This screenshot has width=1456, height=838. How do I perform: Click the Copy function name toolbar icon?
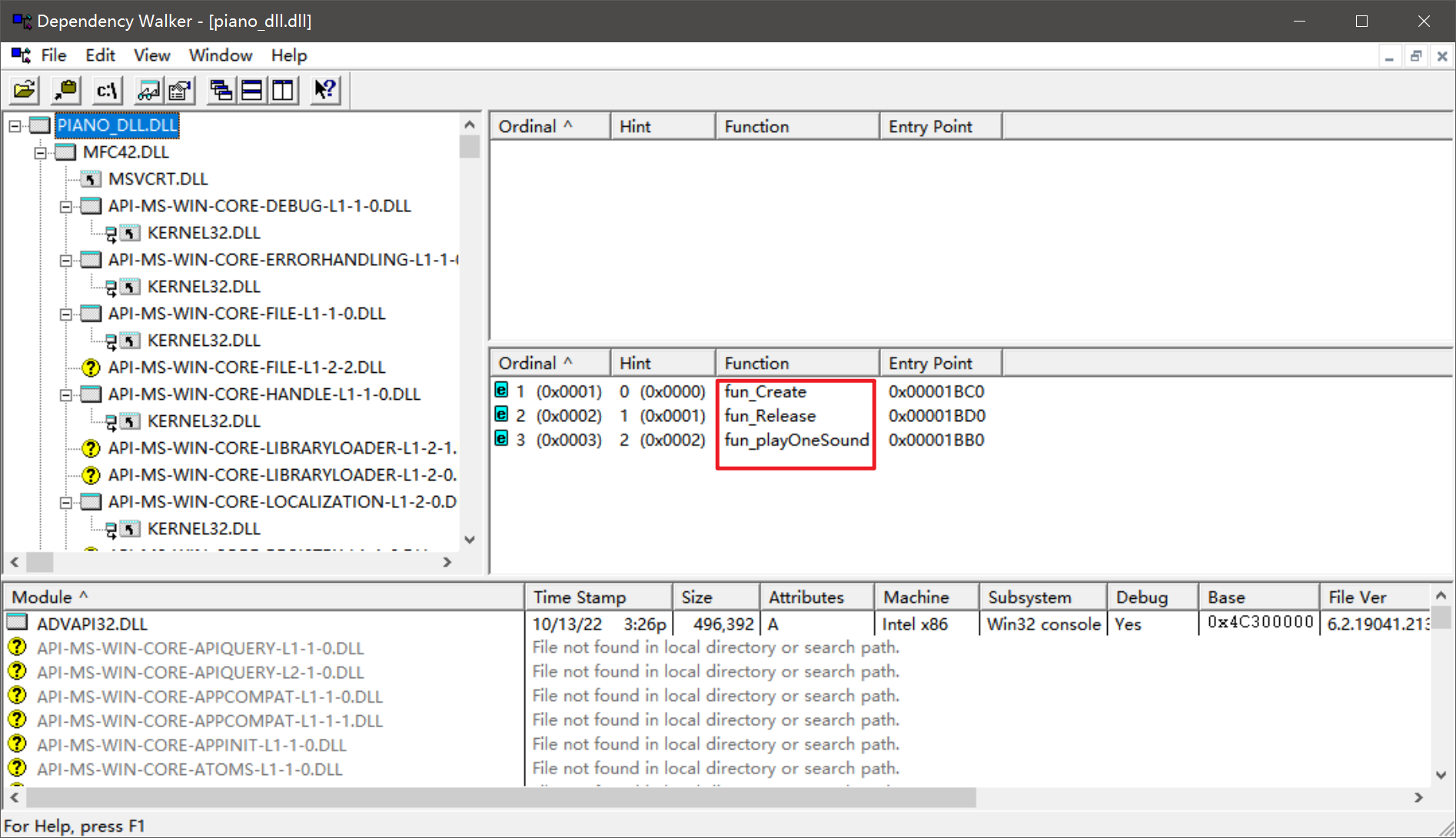pyautogui.click(x=66, y=91)
